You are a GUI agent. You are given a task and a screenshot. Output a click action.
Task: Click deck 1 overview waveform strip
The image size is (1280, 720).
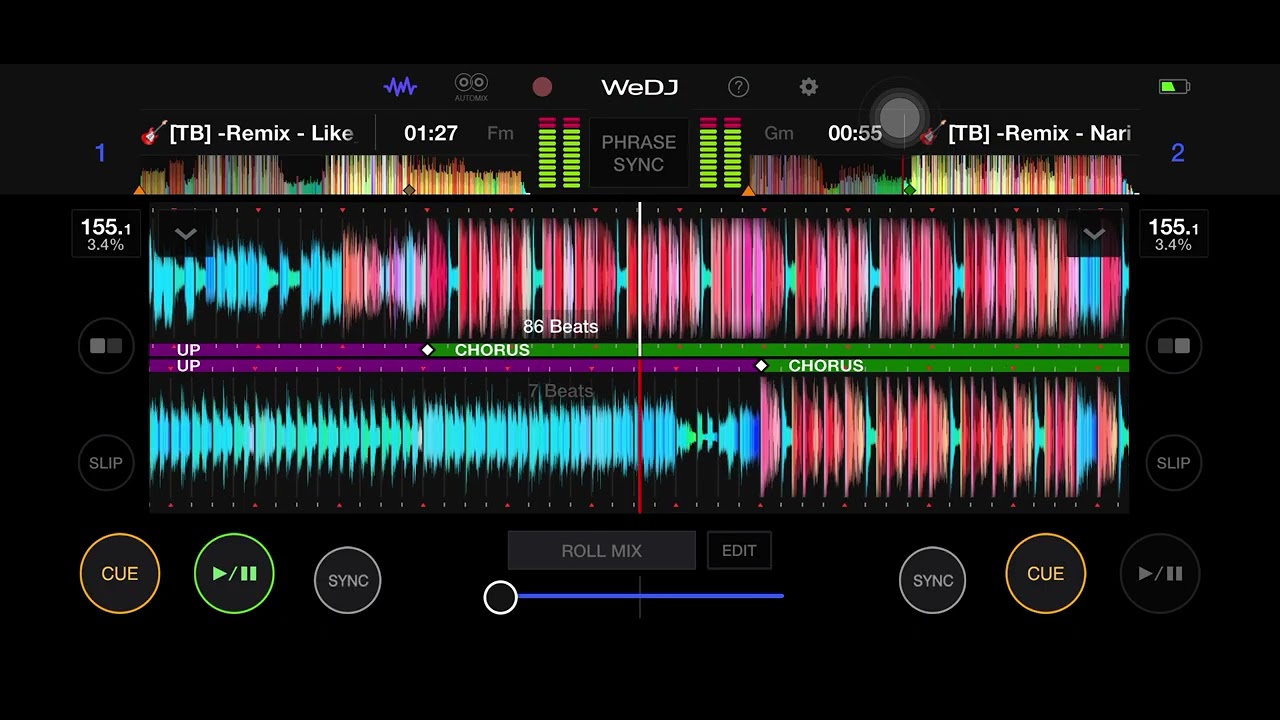click(x=333, y=175)
